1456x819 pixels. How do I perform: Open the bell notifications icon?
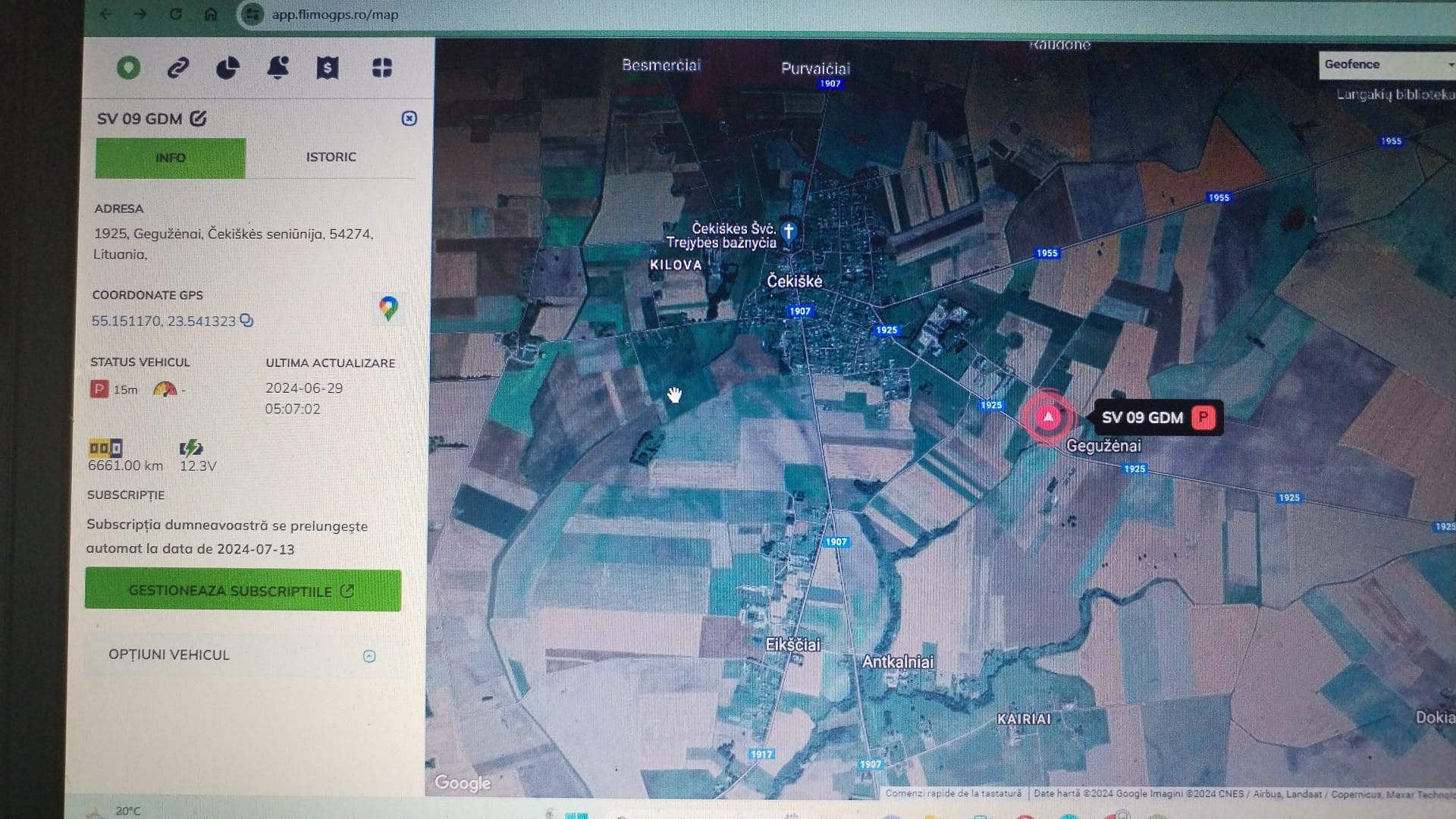click(278, 68)
